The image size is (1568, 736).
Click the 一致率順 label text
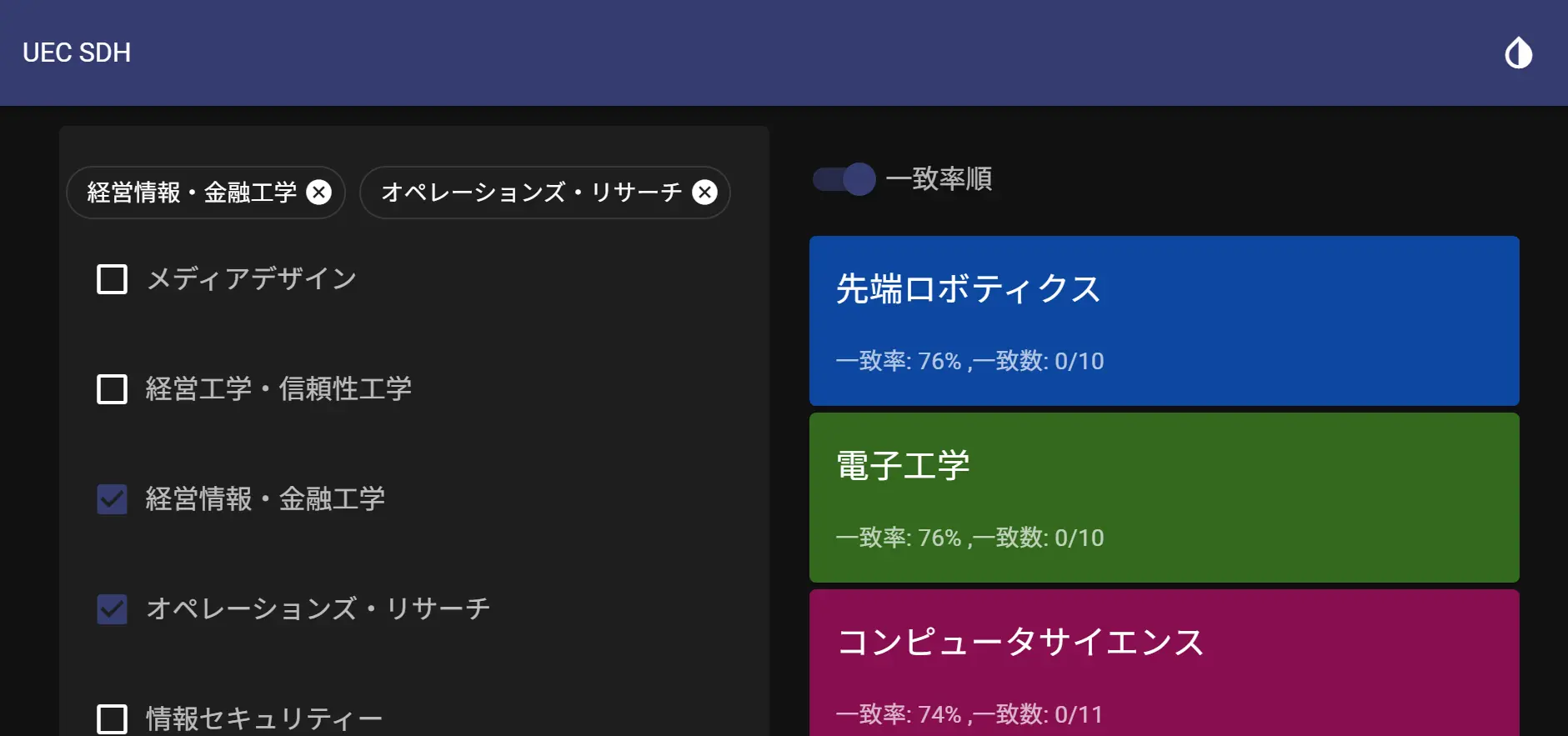pyautogui.click(x=939, y=179)
